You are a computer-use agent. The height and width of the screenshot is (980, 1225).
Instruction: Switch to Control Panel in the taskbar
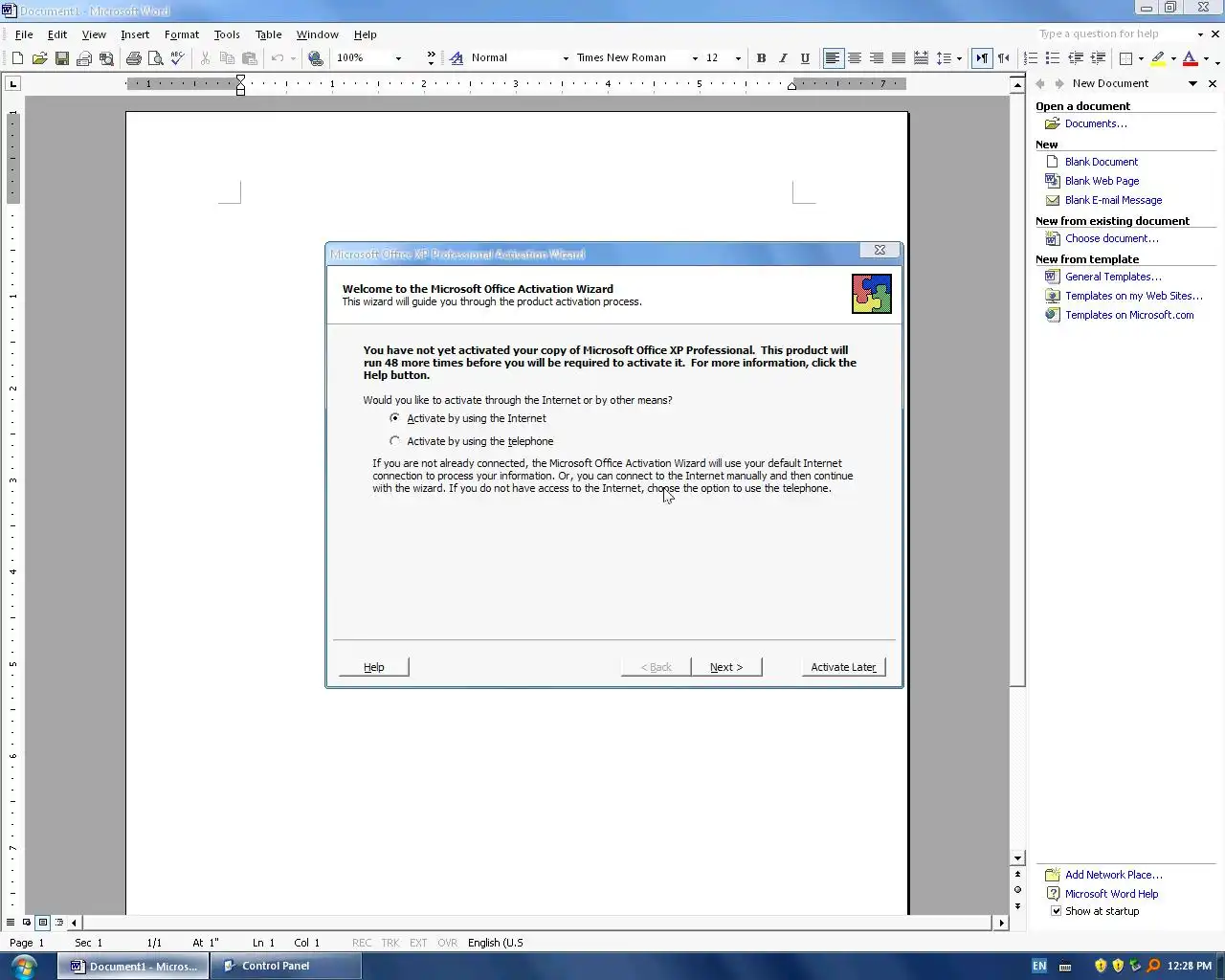(x=285, y=966)
